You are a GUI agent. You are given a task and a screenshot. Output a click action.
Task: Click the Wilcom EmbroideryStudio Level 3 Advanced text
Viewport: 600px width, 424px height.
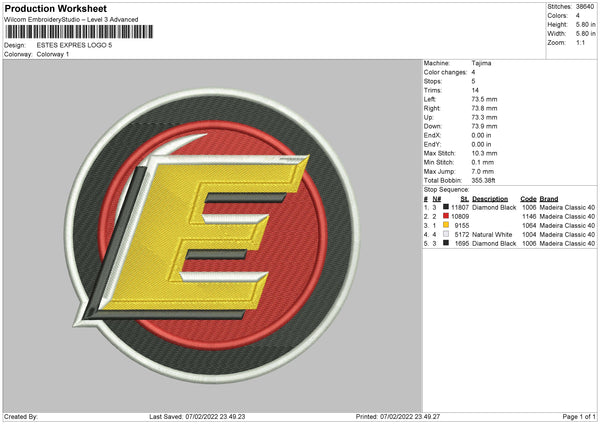click(71, 20)
